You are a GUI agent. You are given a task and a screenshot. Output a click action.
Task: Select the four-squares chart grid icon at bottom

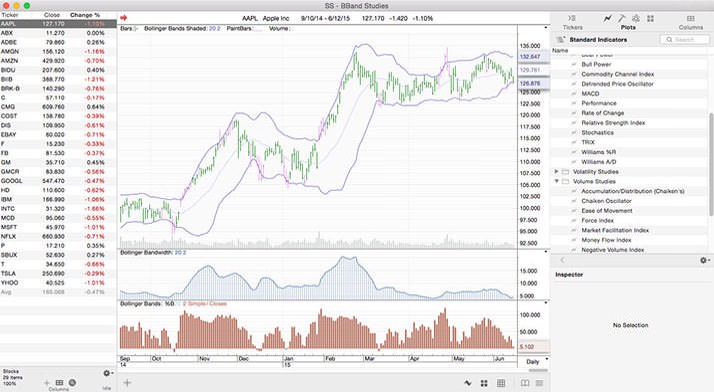484,383
